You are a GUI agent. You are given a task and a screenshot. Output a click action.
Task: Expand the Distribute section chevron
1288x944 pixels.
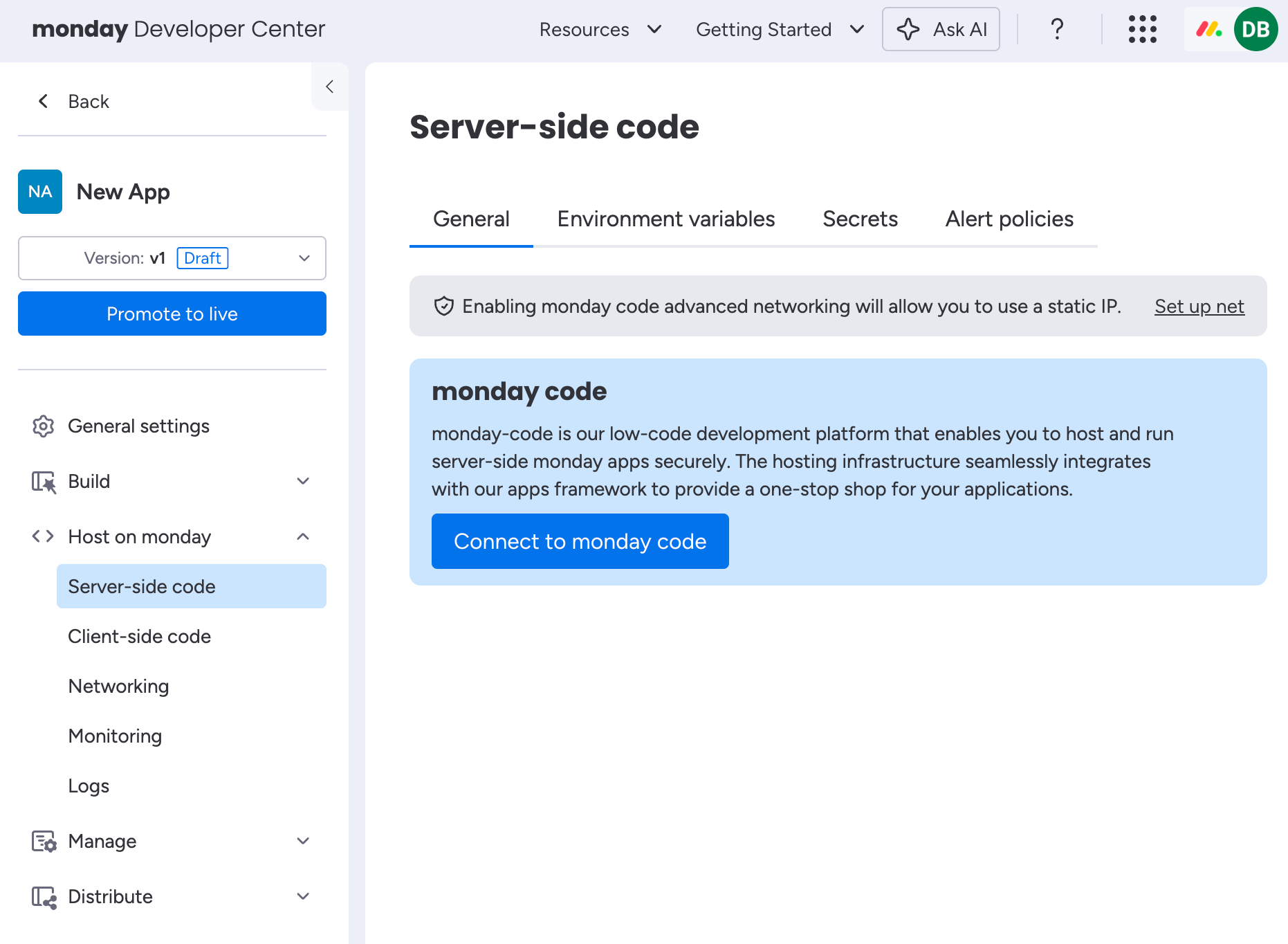[x=303, y=896]
